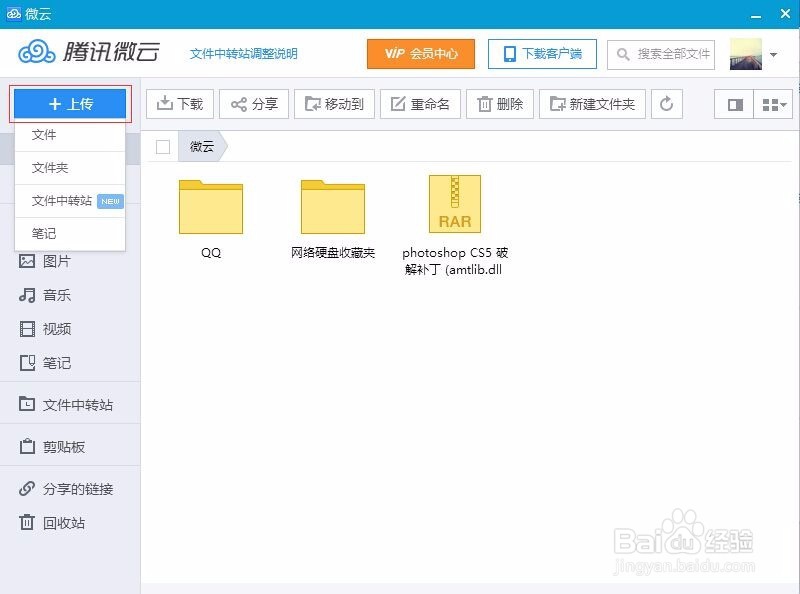Click the 微云 breadcrumb path item

coord(202,147)
